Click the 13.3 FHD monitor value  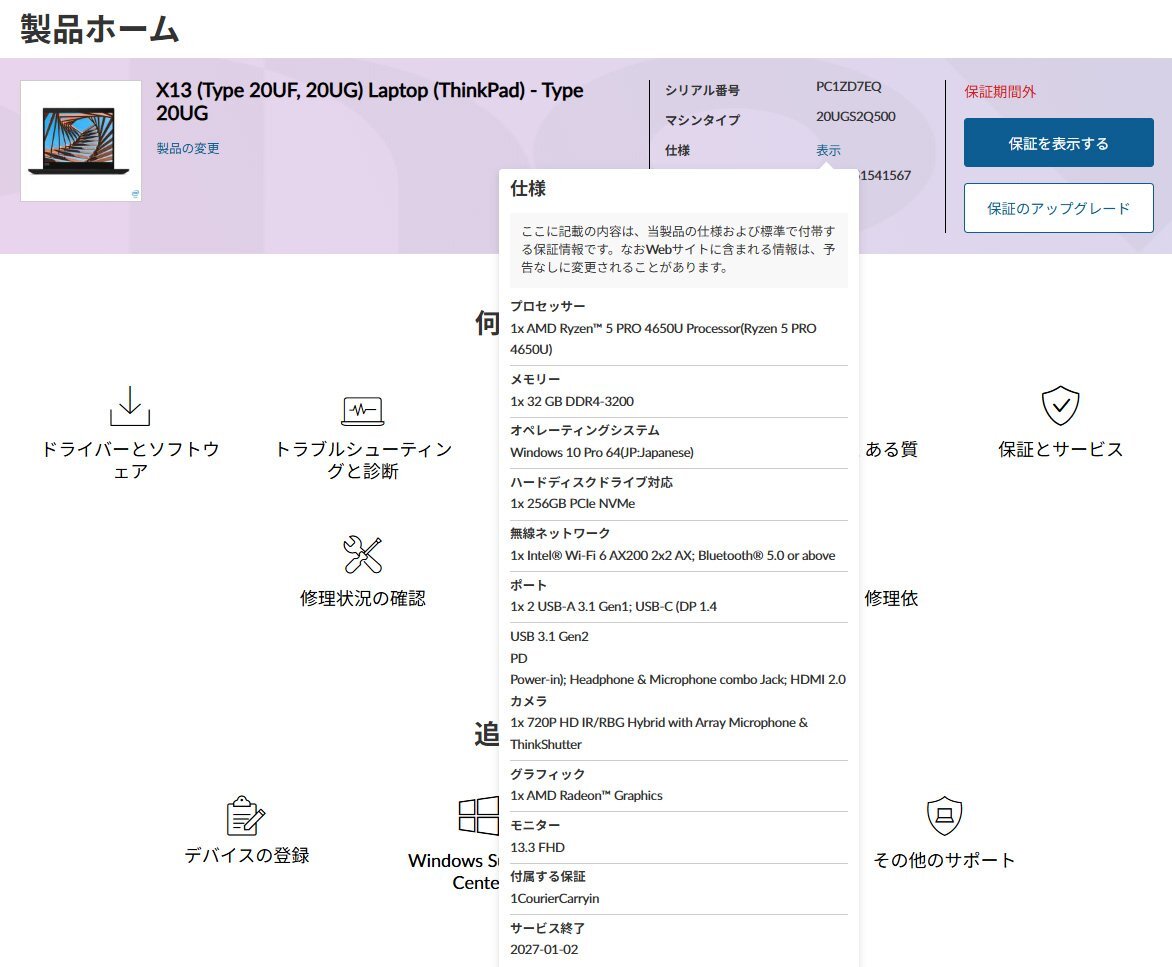coord(537,847)
